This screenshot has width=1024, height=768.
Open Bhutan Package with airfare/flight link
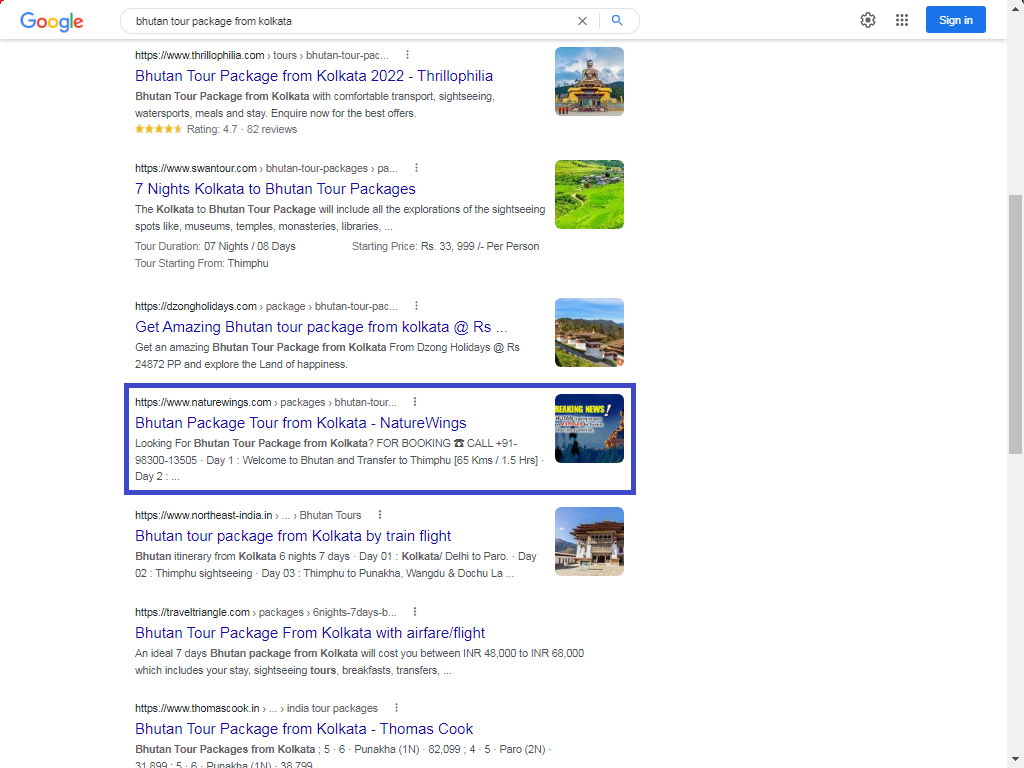[310, 633]
